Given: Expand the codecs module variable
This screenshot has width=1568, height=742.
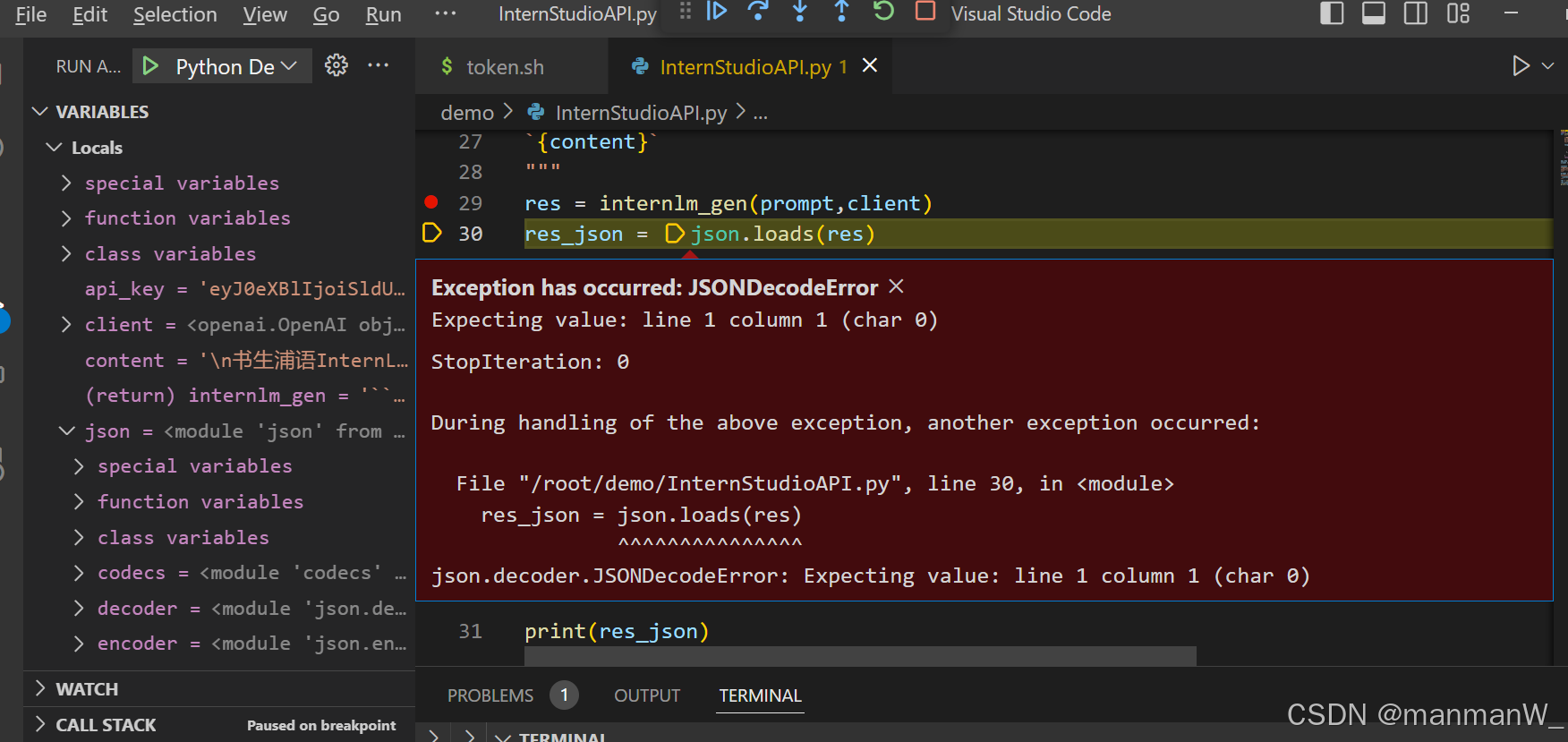Looking at the screenshot, I should (79, 572).
